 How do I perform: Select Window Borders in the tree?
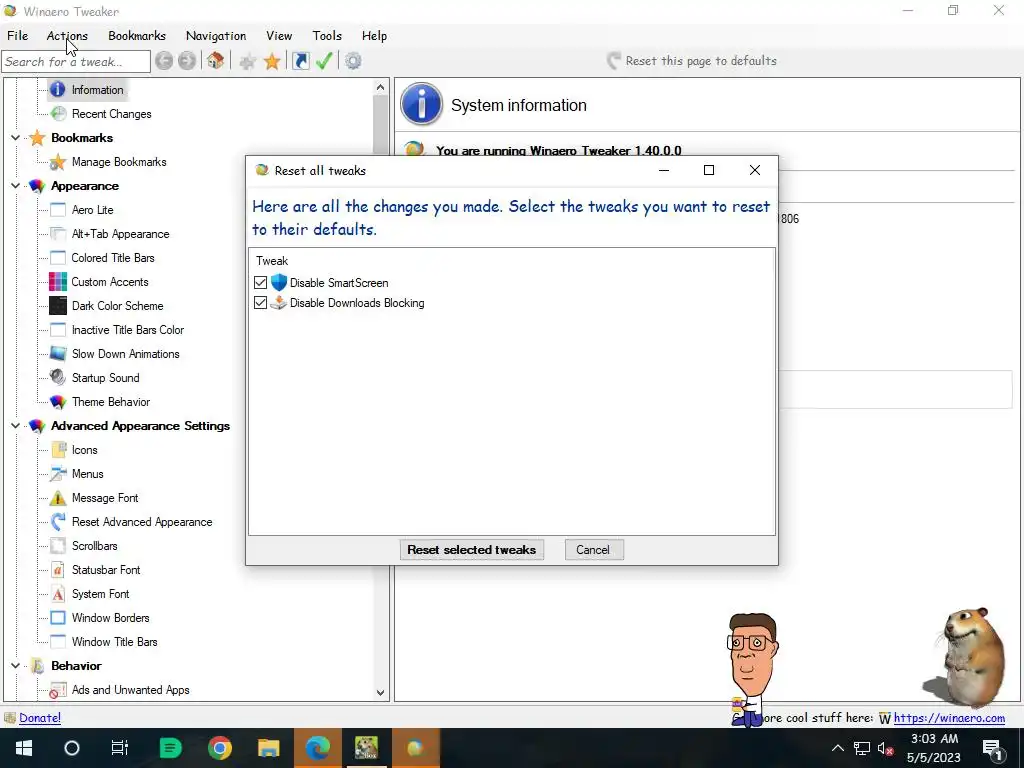[110, 618]
